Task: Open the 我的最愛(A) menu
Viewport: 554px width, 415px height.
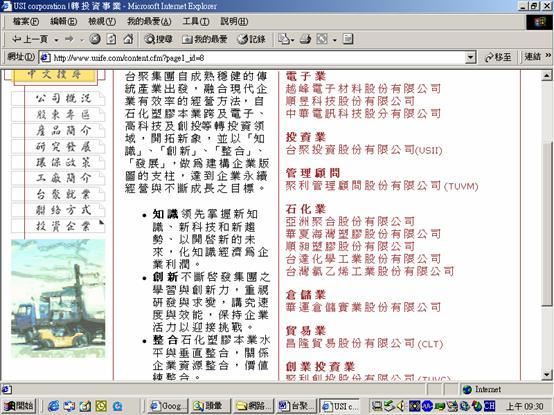Action: click(149, 22)
